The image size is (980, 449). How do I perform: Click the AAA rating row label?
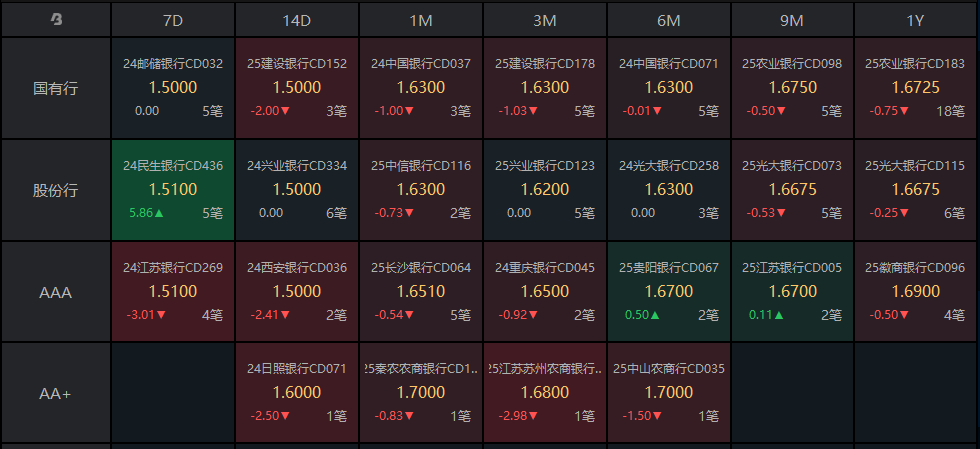tap(56, 292)
